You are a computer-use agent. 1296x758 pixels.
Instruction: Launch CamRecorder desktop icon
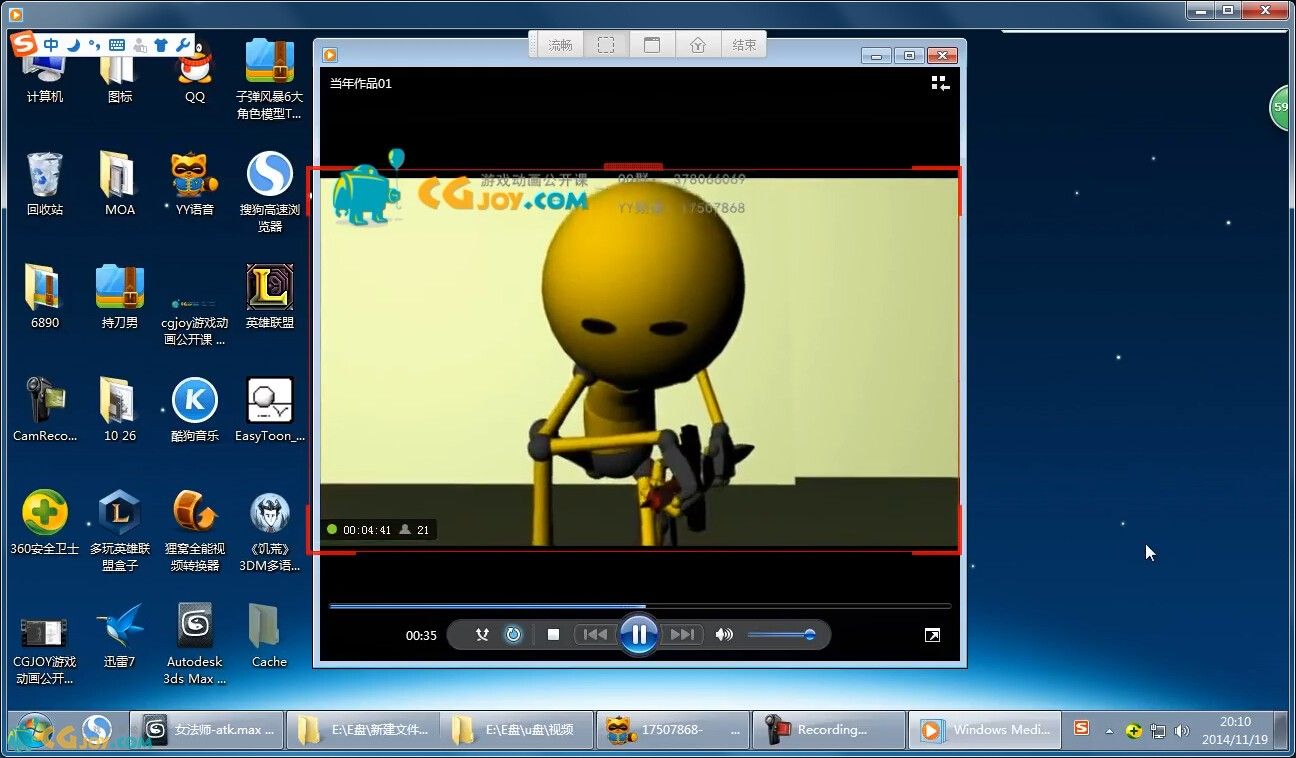[x=45, y=410]
